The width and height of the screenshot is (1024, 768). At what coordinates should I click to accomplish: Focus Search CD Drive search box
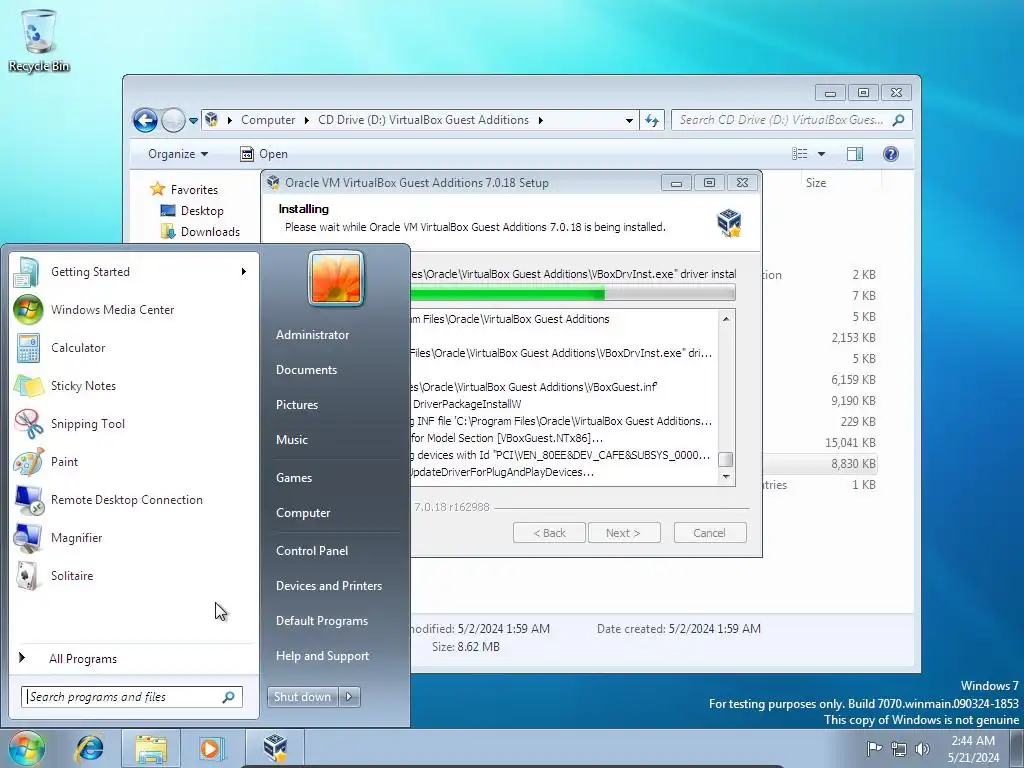791,120
